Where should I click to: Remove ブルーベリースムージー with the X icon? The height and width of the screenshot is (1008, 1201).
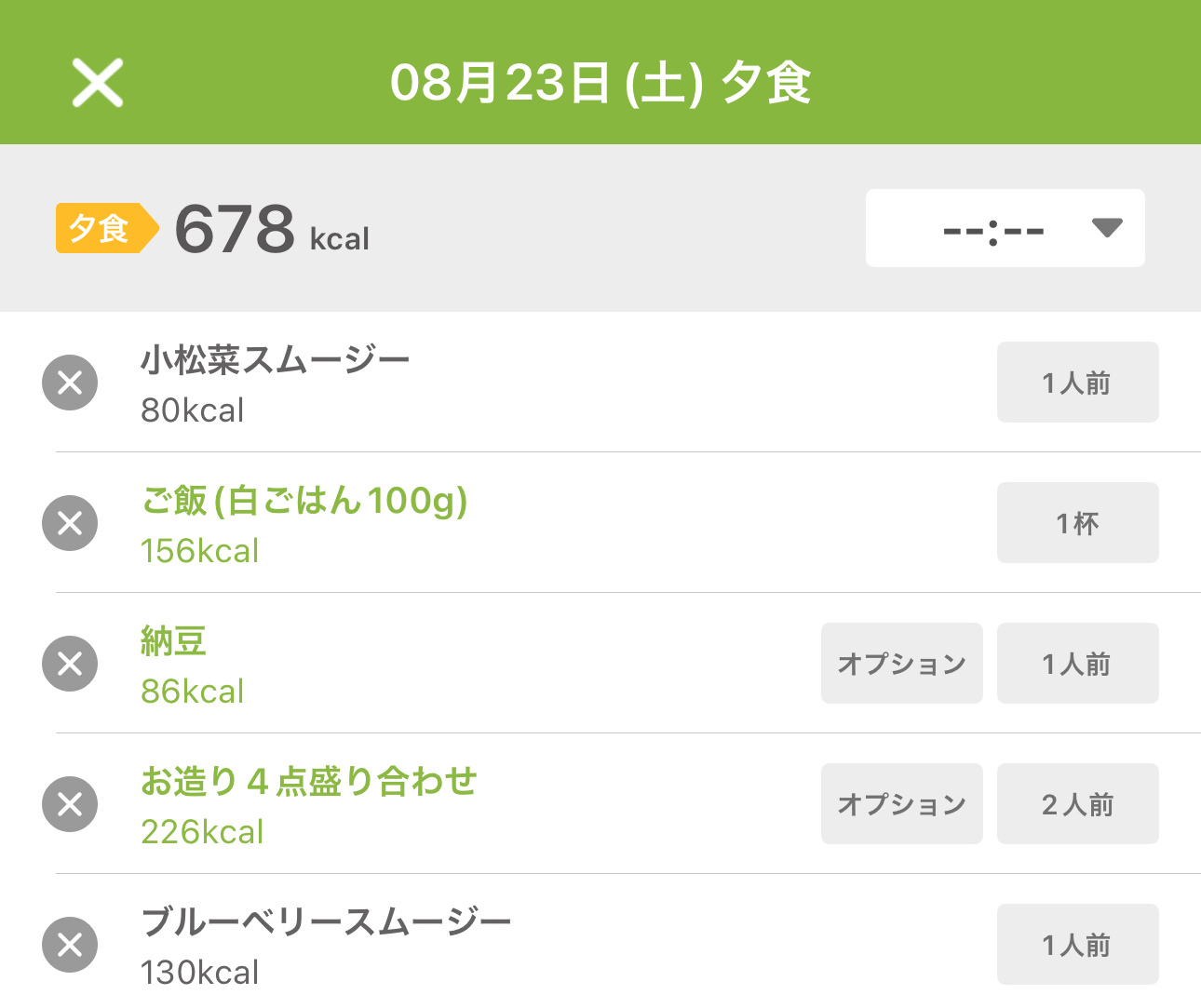[70, 945]
